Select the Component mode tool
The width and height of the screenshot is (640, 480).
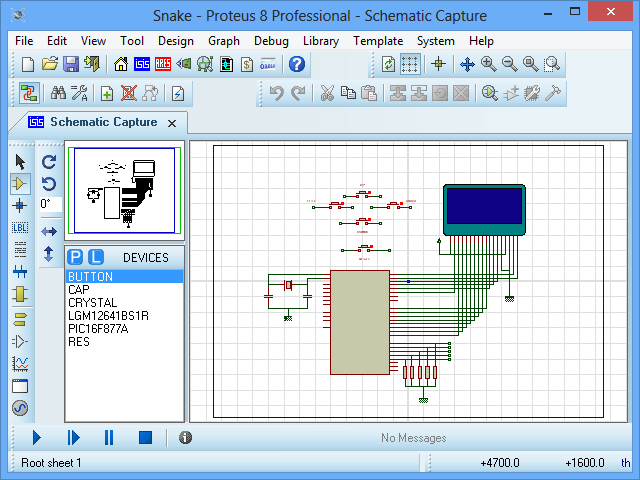[20, 184]
